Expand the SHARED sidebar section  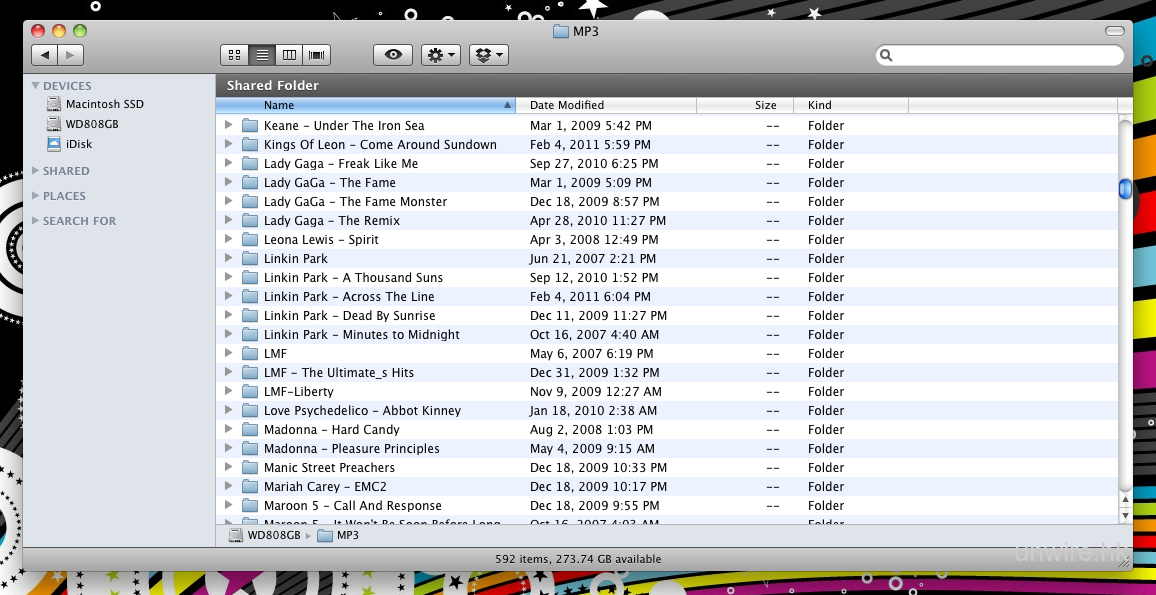pos(36,171)
